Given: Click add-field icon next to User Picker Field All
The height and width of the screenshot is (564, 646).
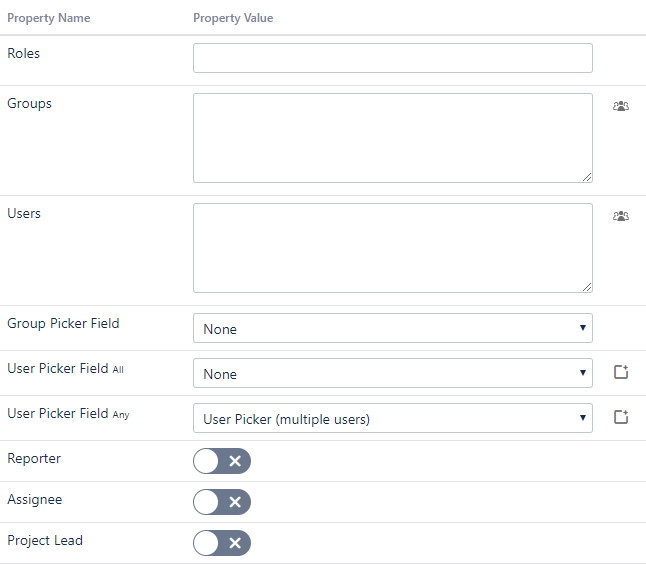Looking at the screenshot, I should tap(621, 373).
